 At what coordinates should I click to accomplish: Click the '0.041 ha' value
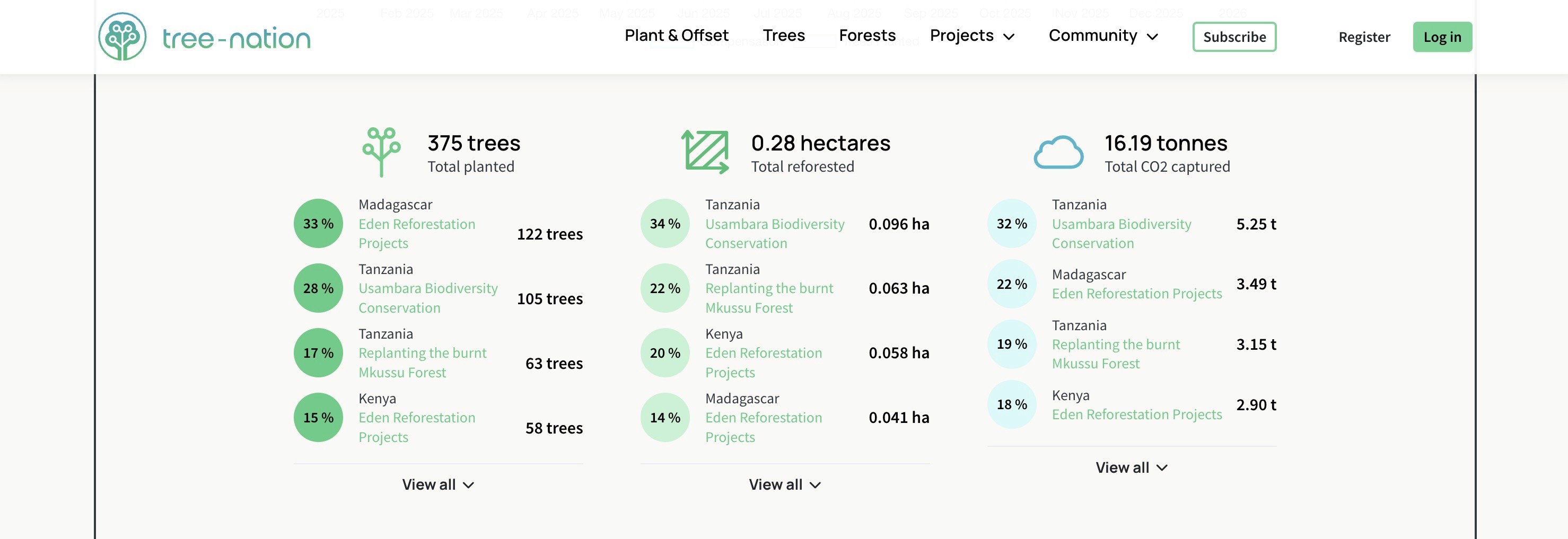(x=898, y=417)
